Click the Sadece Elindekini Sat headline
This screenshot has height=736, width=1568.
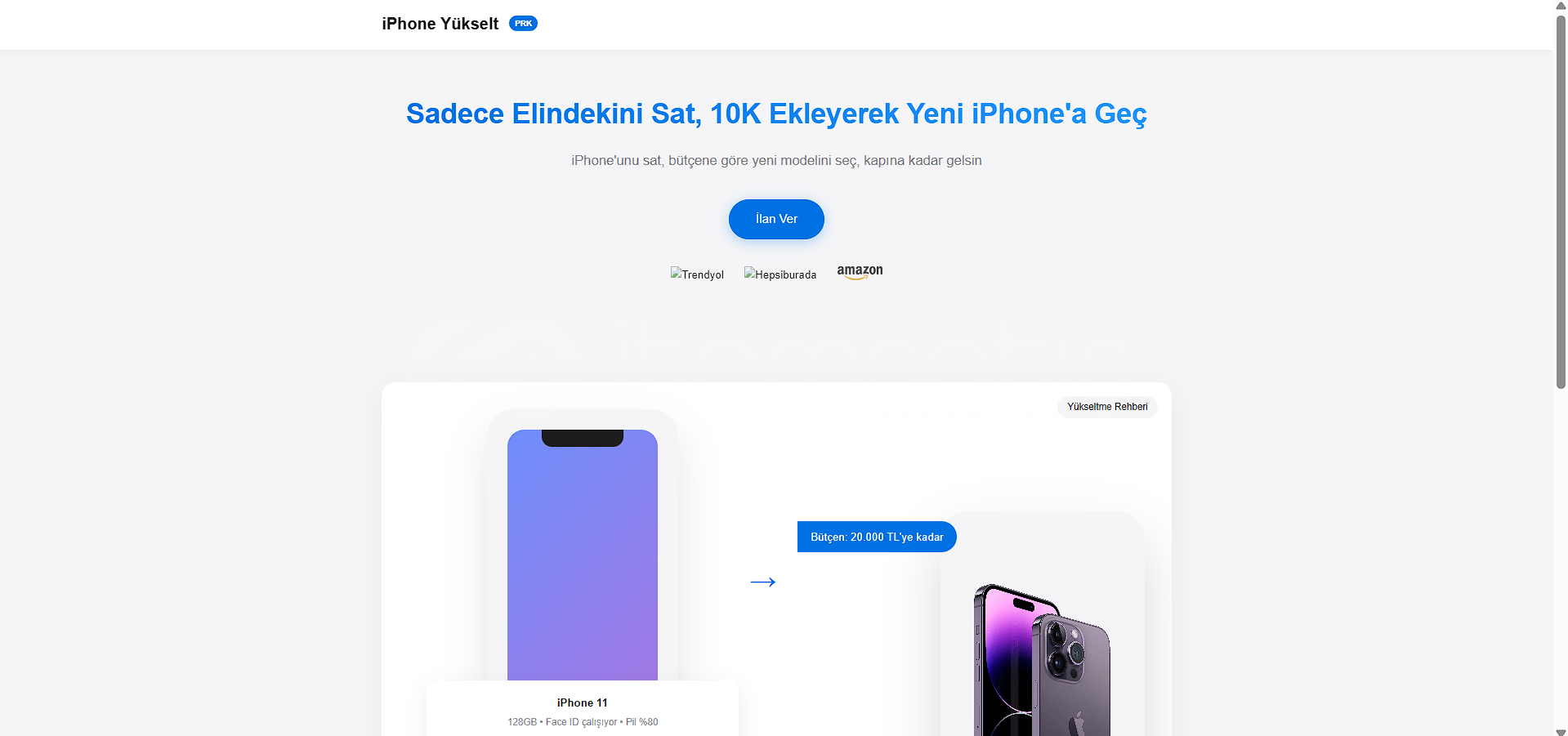[776, 114]
